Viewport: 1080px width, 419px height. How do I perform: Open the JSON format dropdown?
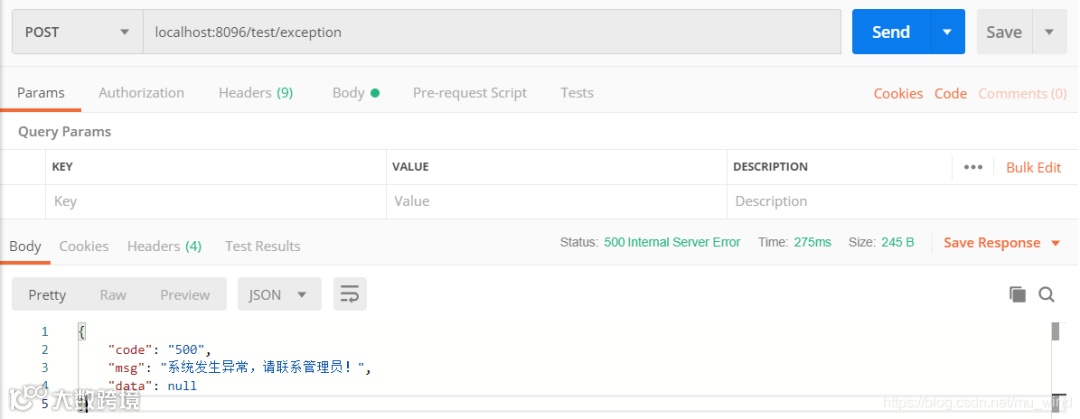278,294
